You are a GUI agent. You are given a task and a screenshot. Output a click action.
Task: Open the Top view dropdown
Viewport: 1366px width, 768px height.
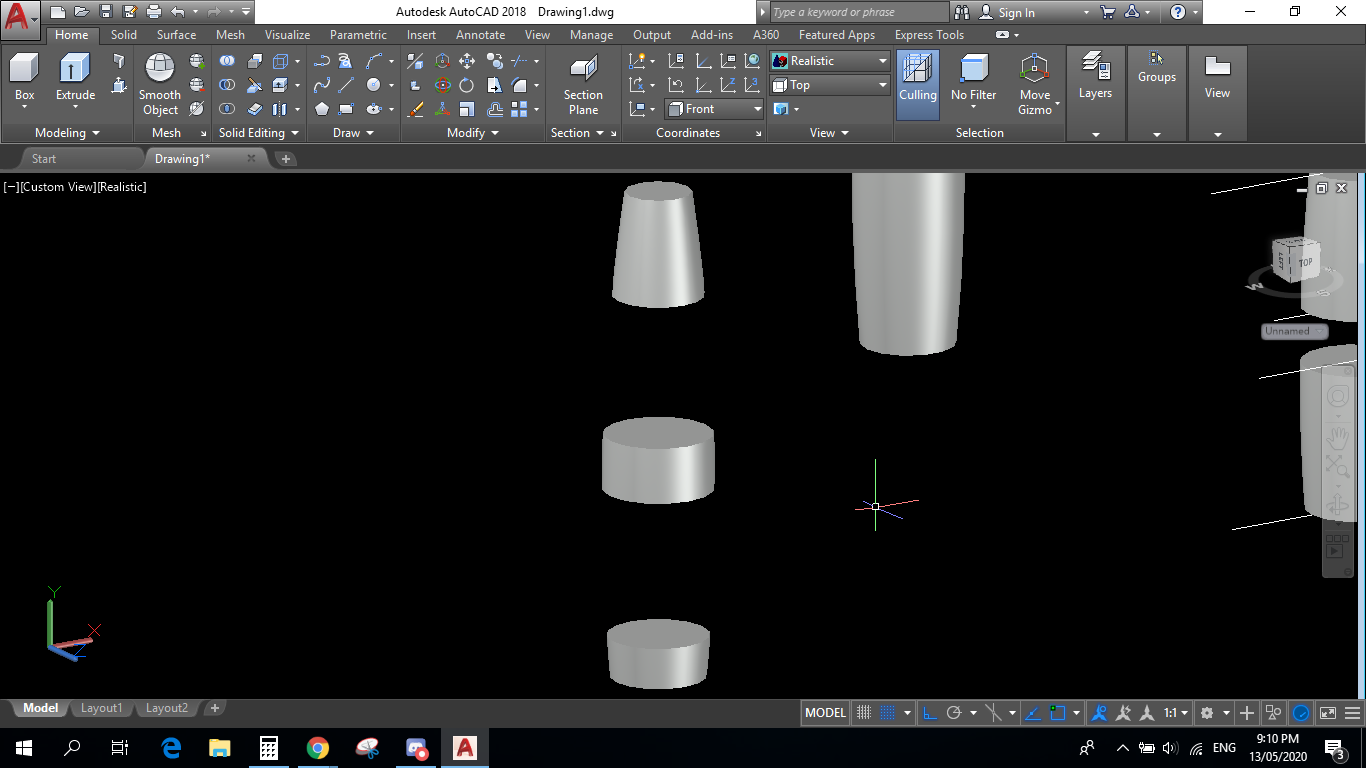pyautogui.click(x=830, y=85)
